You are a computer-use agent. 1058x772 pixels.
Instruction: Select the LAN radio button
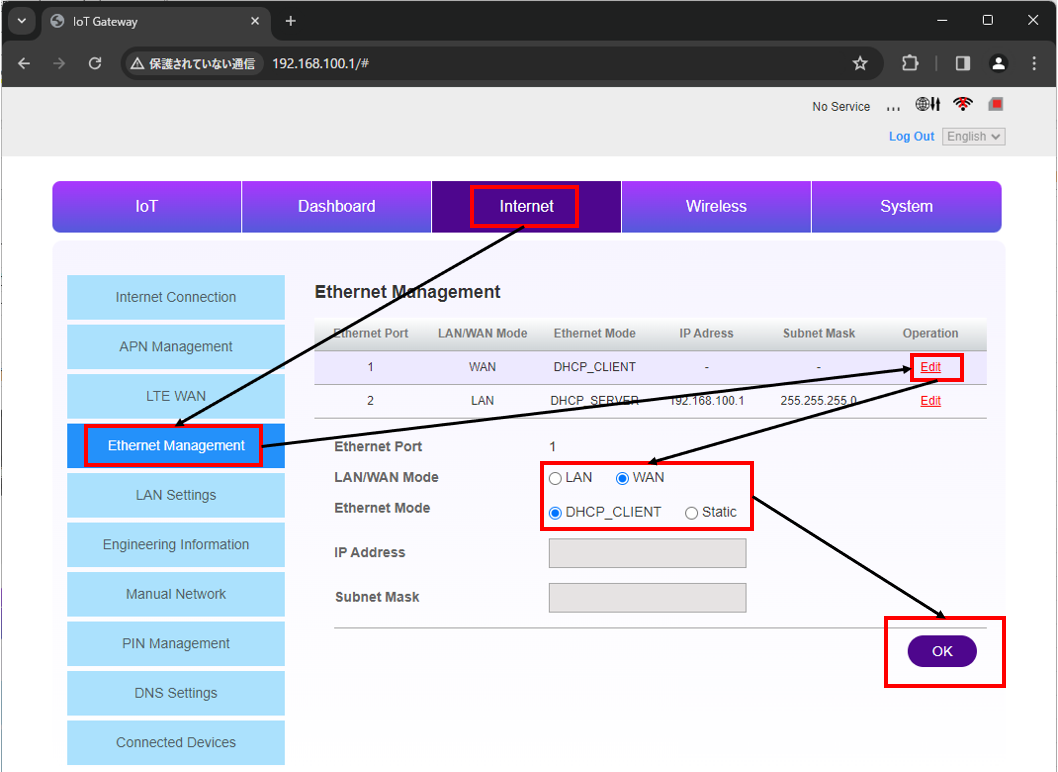point(555,478)
